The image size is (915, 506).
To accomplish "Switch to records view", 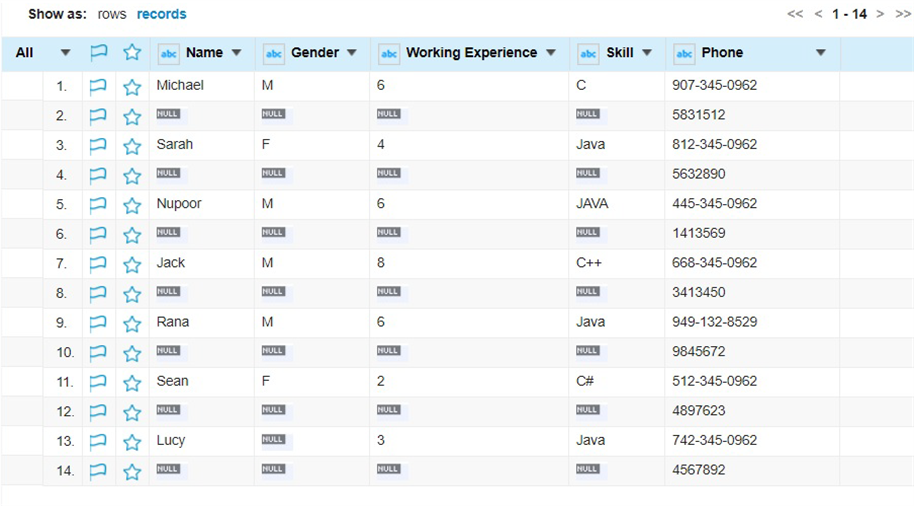I will pyautogui.click(x=162, y=15).
